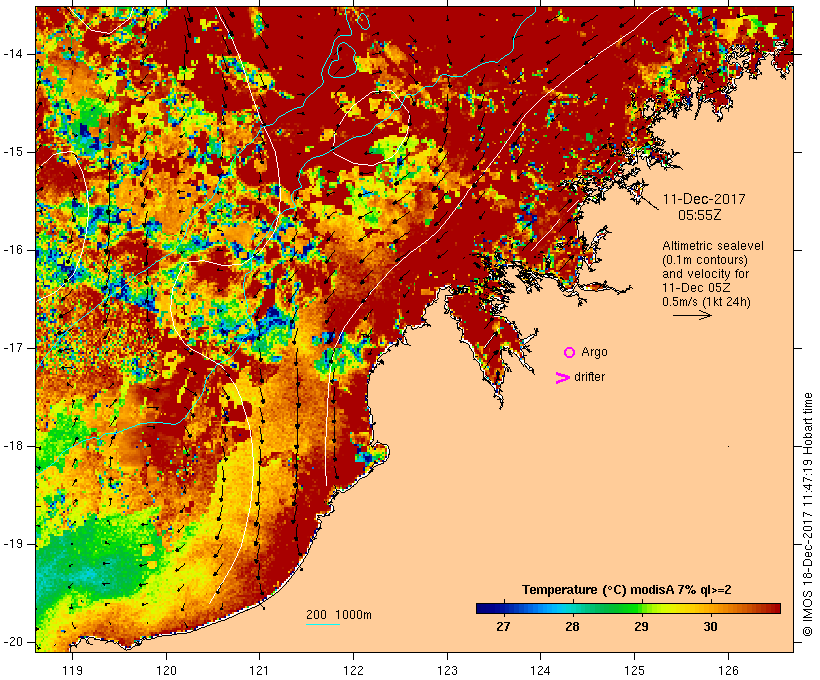Click the IMOS copyright timestamp text
This screenshot has width=820, height=680.
pyautogui.click(x=807, y=514)
